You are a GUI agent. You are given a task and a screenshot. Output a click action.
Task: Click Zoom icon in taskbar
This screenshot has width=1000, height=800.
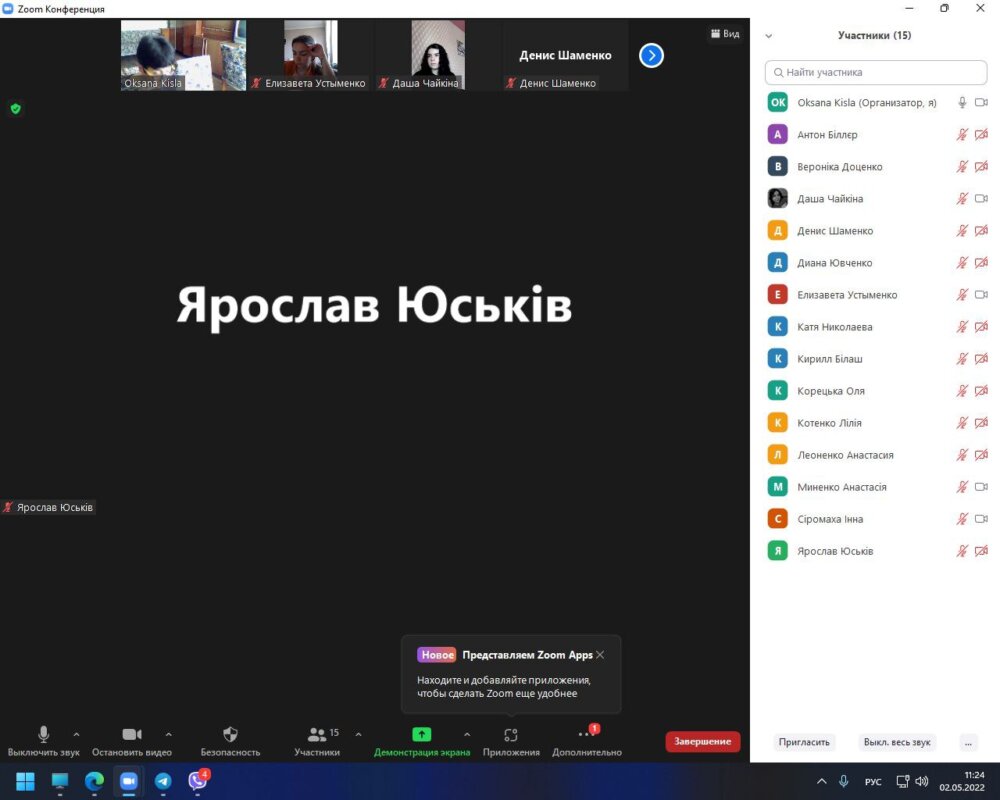[129, 781]
